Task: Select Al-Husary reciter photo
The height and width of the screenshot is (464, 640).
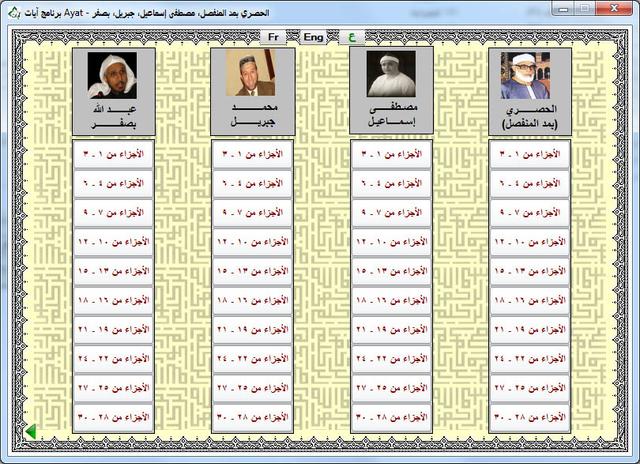Action: point(525,75)
